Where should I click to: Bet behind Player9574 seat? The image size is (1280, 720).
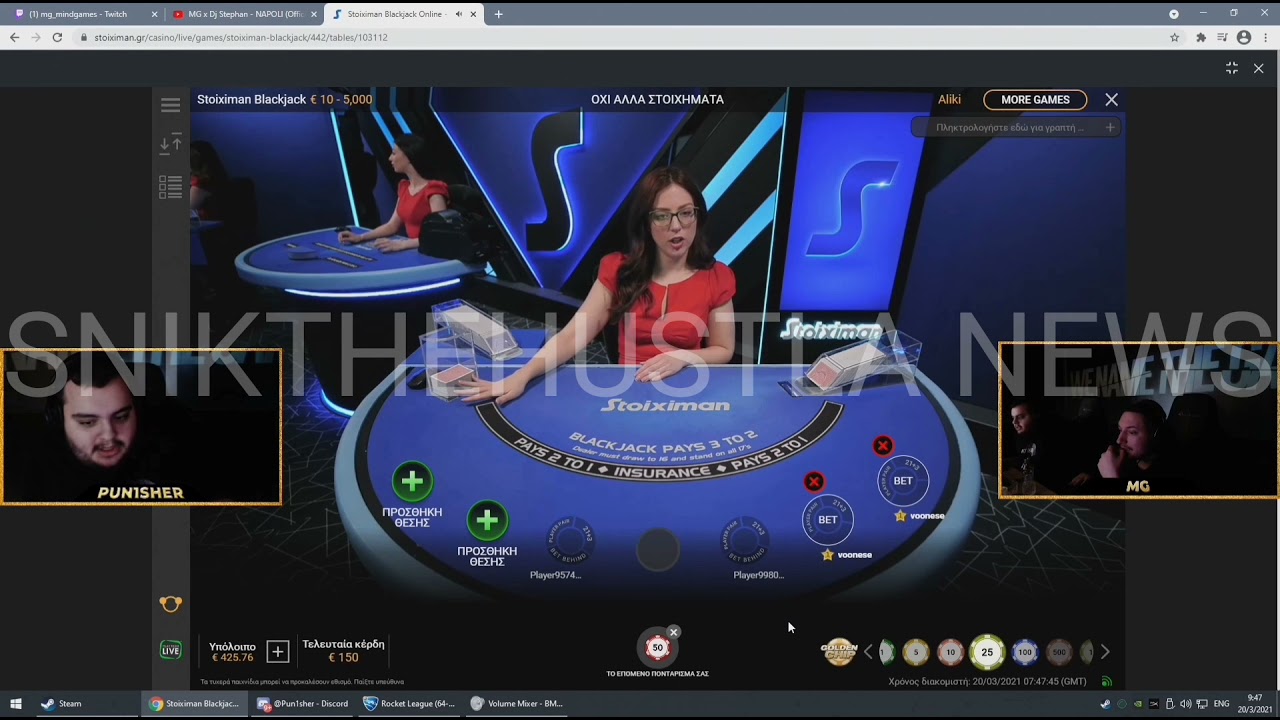click(x=569, y=540)
